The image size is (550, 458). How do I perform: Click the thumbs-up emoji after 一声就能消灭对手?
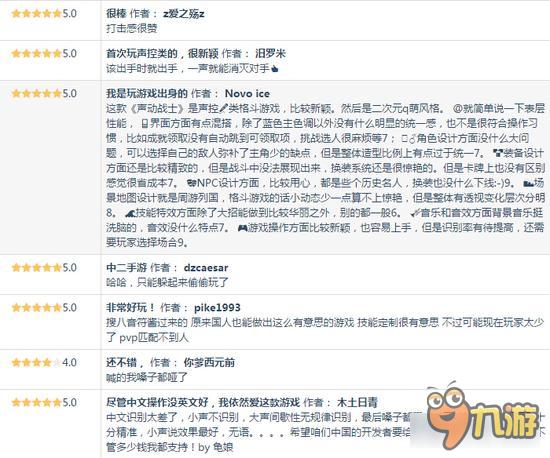(275, 69)
